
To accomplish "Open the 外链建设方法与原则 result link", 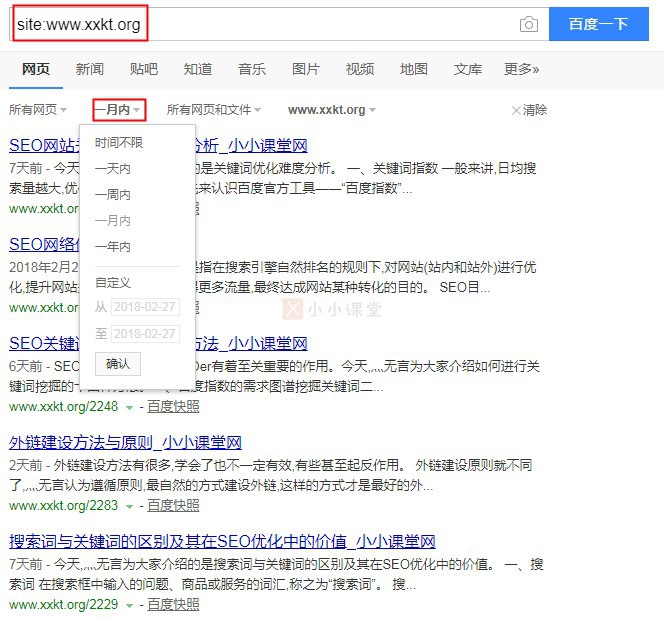I will pyautogui.click(x=125, y=442).
